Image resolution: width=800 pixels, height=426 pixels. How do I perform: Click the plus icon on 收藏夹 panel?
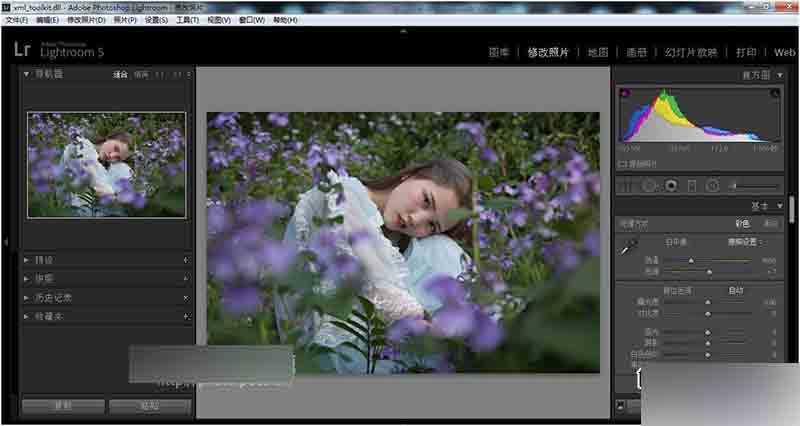click(186, 316)
